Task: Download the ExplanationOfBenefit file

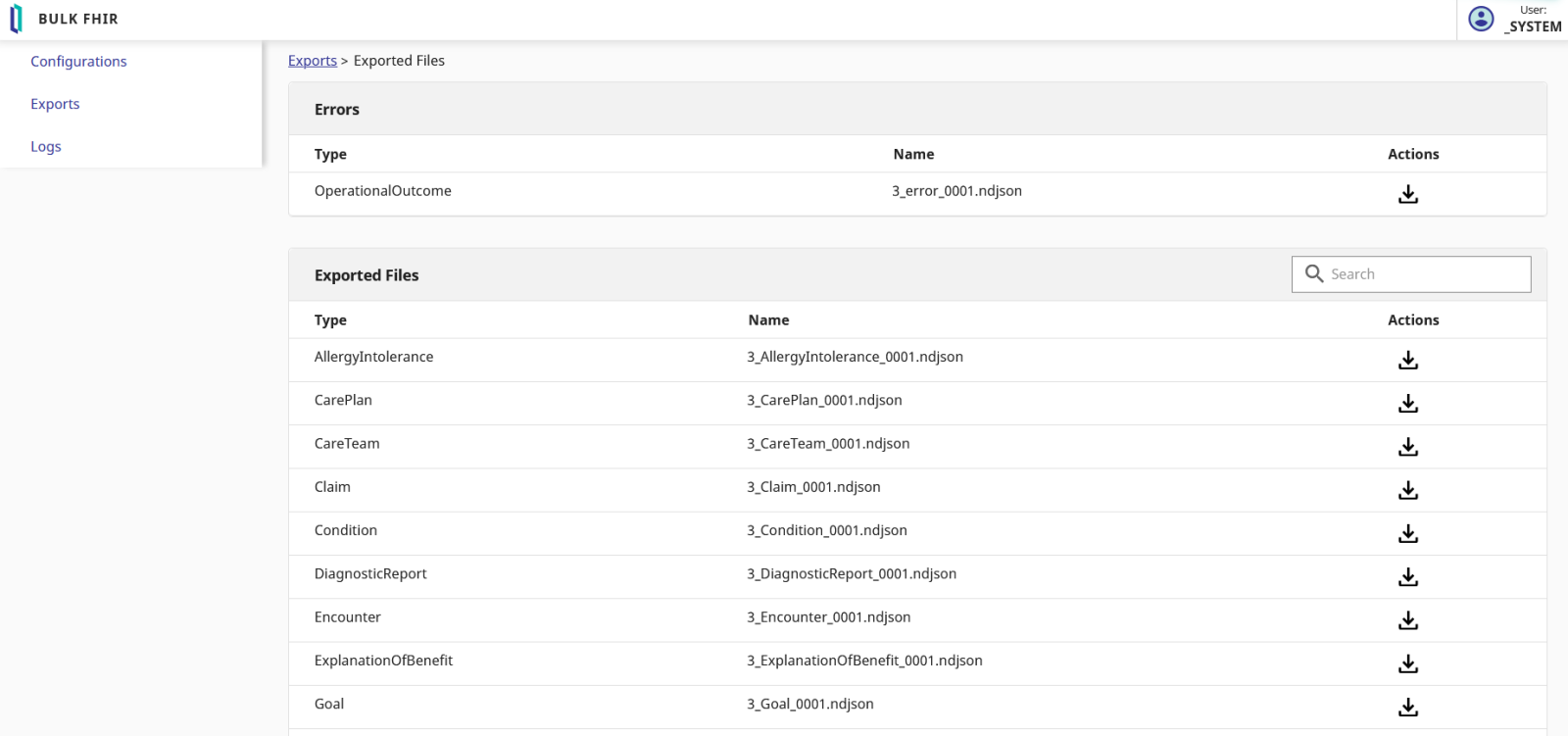Action: (1408, 664)
